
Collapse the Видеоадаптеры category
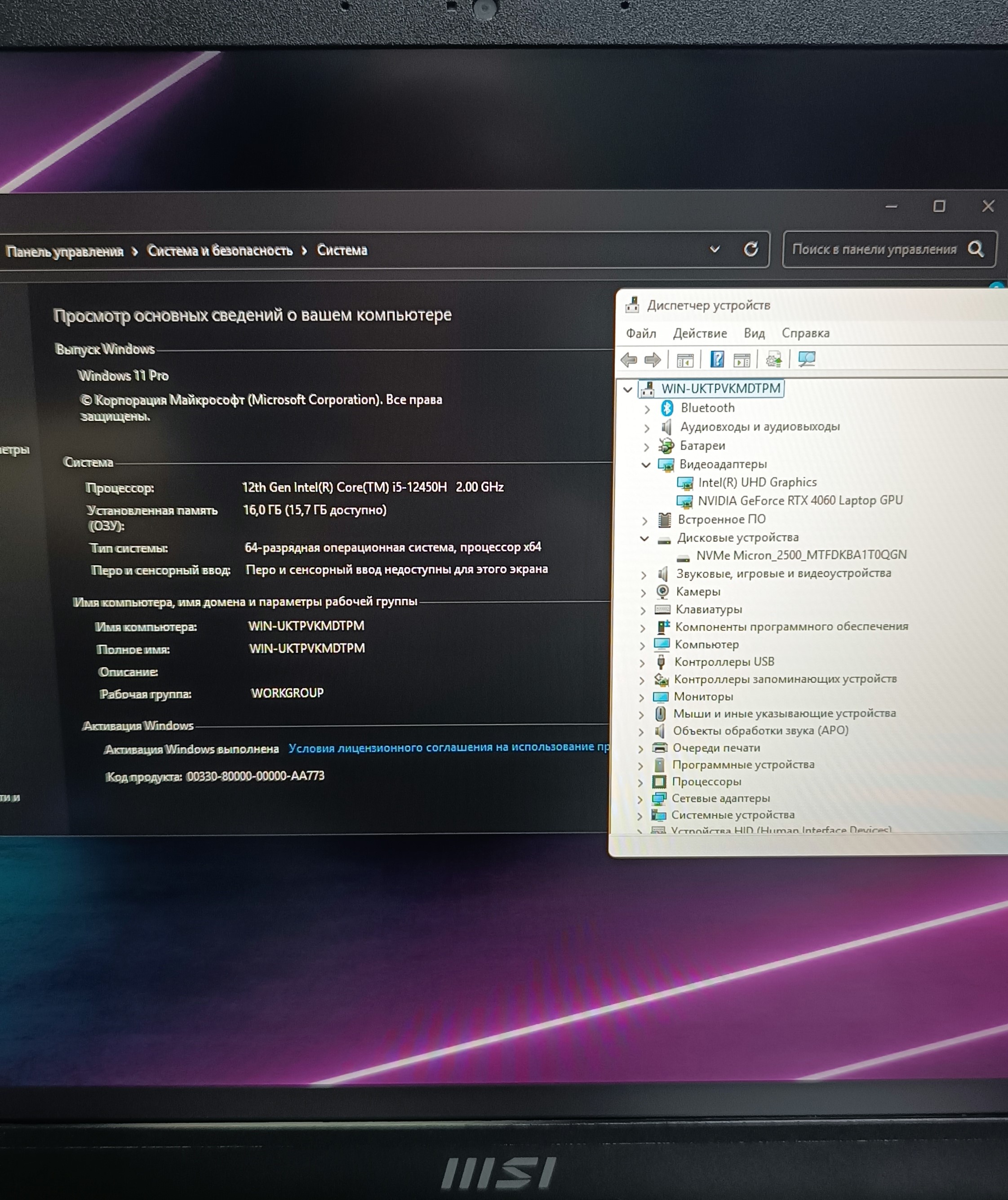pyautogui.click(x=646, y=465)
